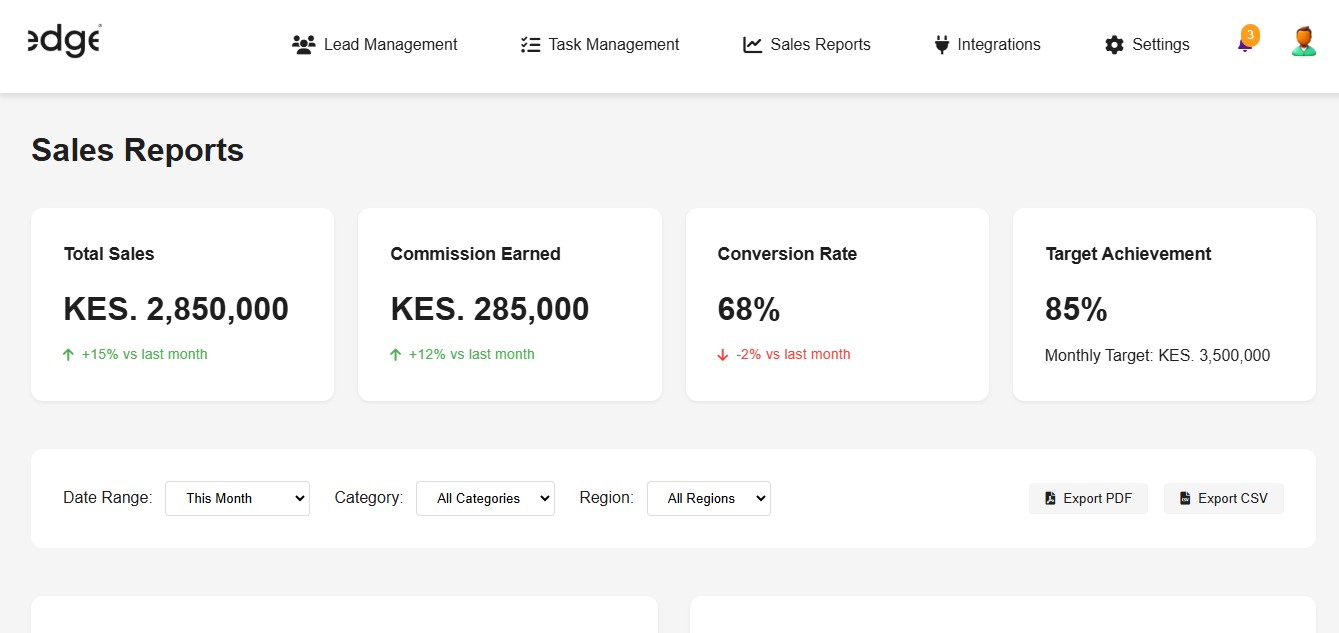The height and width of the screenshot is (633, 1339).
Task: Open the Region dropdown
Action: click(709, 498)
